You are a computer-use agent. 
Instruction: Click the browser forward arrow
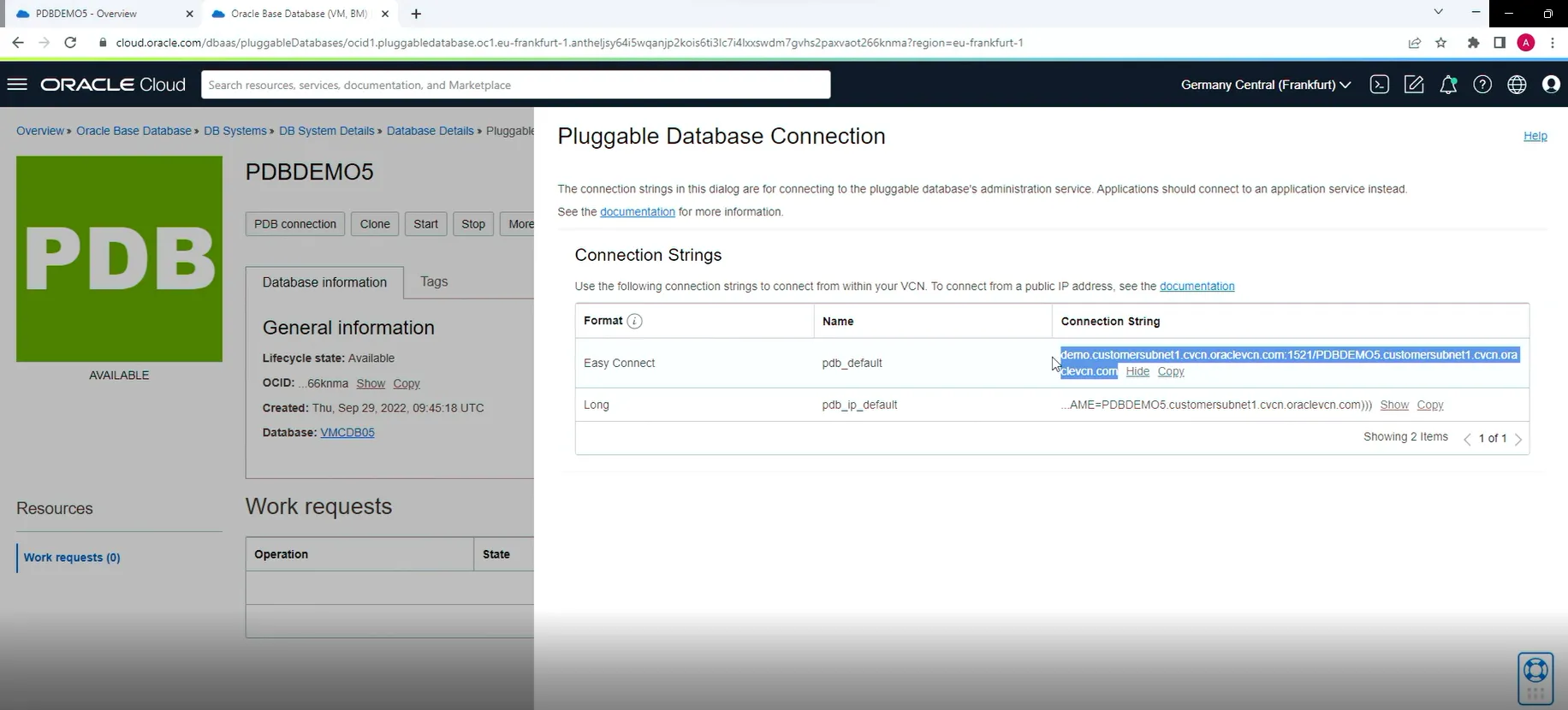tap(45, 43)
